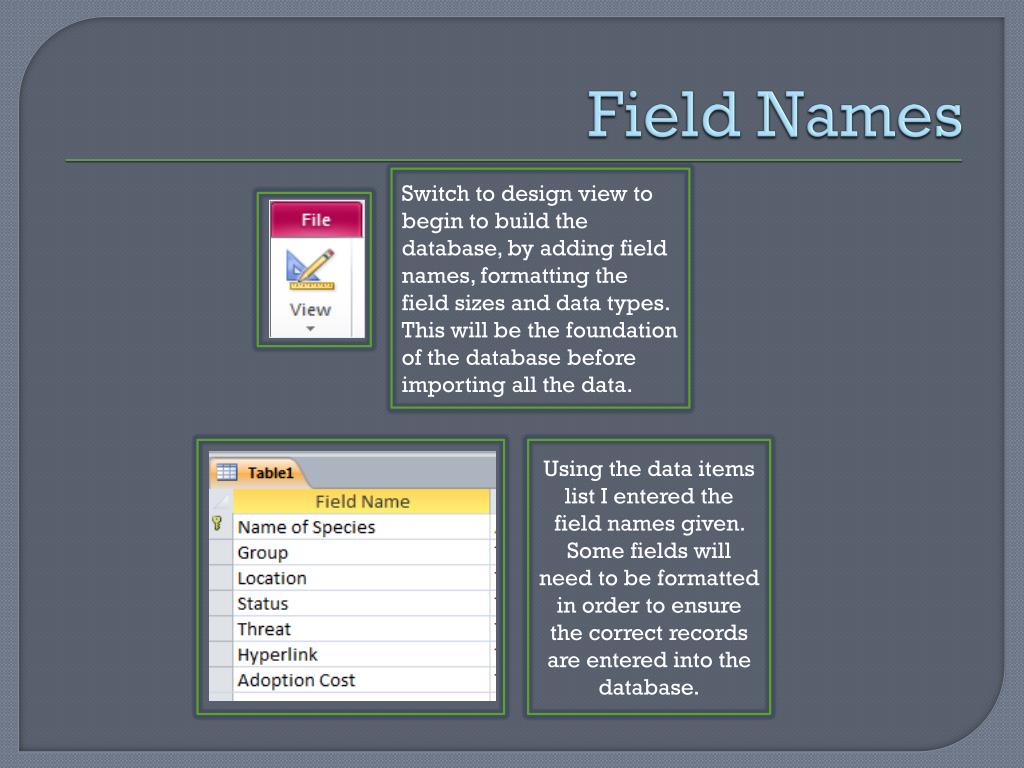This screenshot has height=768, width=1024.
Task: Click the View button label
Action: [310, 310]
